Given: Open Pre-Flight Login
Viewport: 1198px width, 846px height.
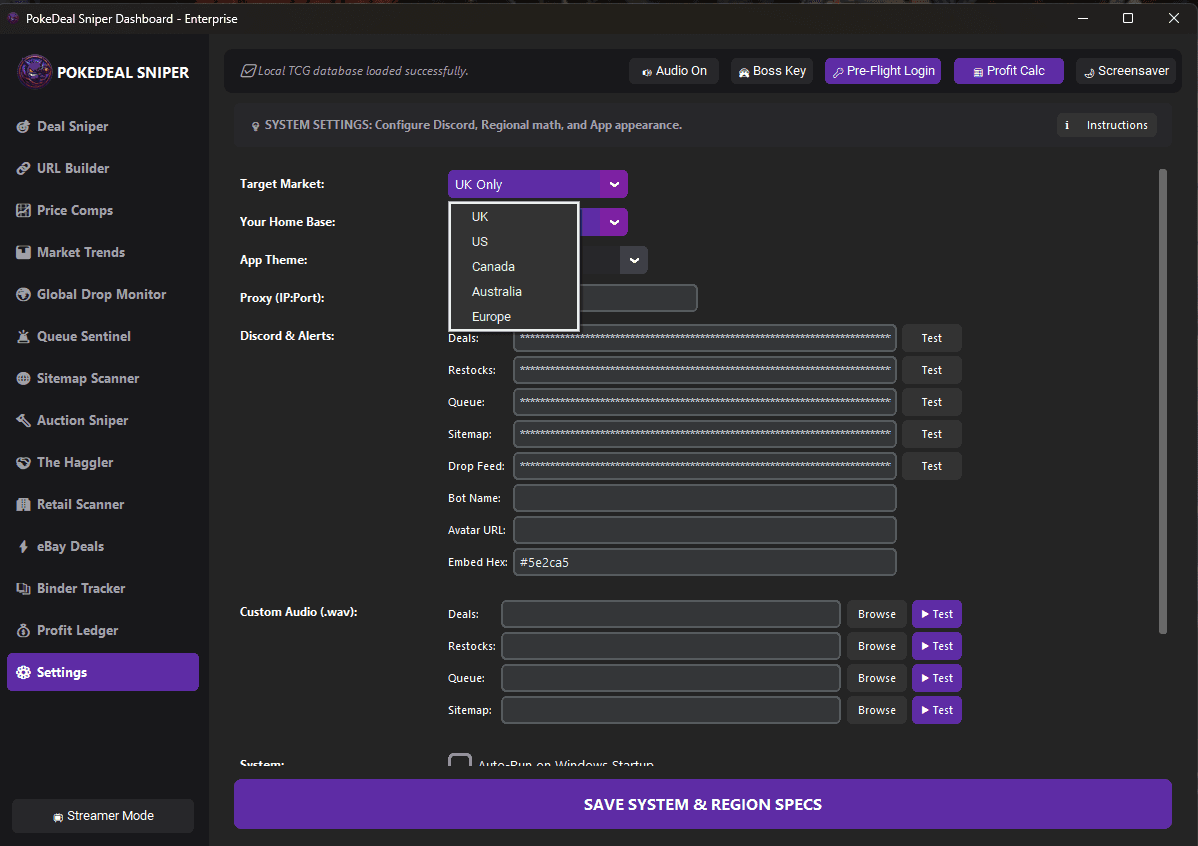Looking at the screenshot, I should coord(882,71).
